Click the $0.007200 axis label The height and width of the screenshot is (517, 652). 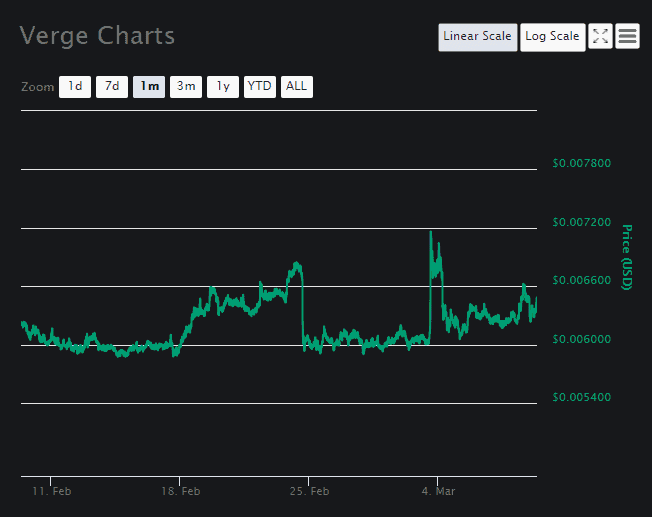coord(581,222)
